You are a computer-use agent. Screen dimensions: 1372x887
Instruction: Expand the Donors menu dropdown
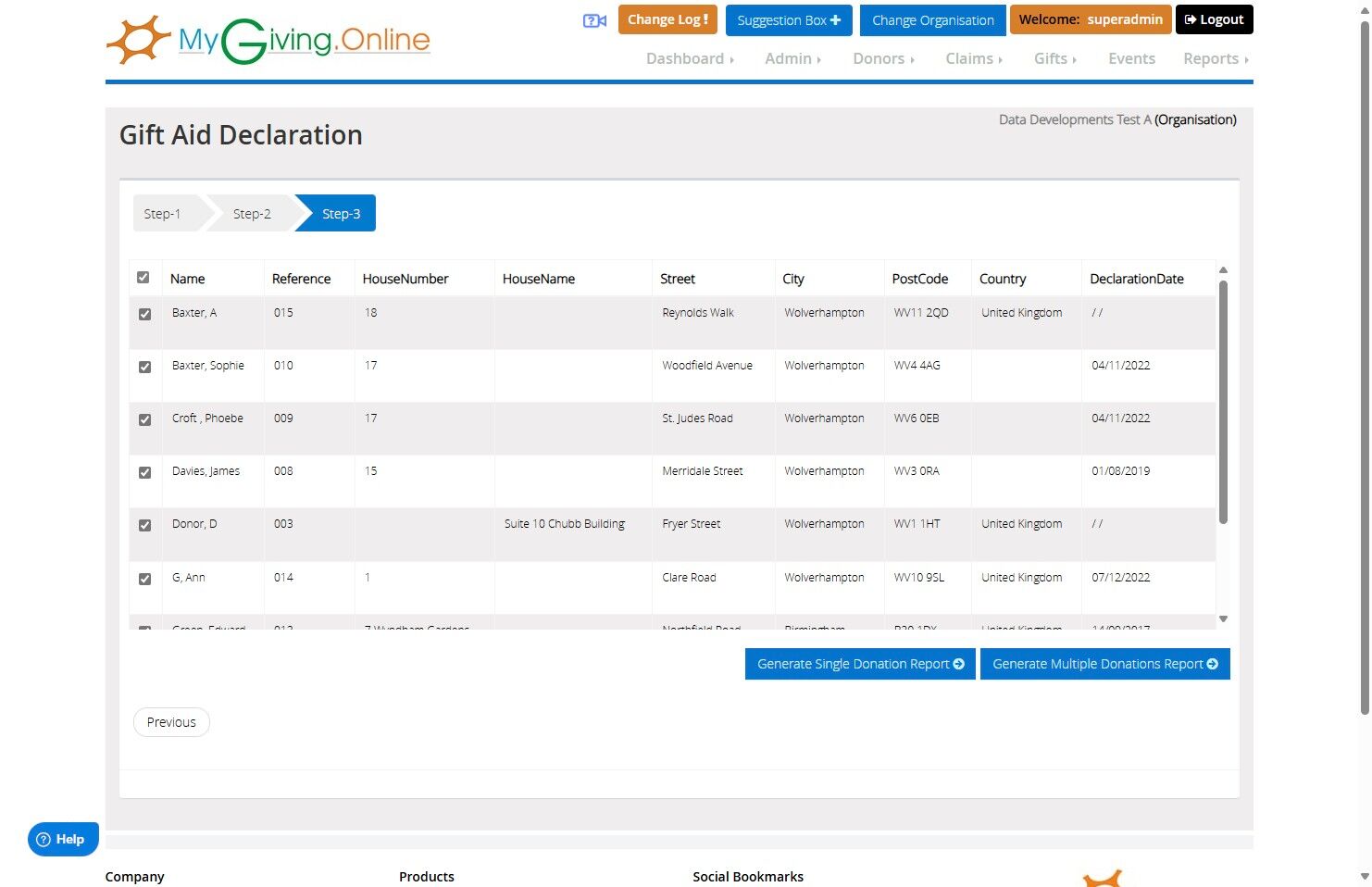click(883, 58)
